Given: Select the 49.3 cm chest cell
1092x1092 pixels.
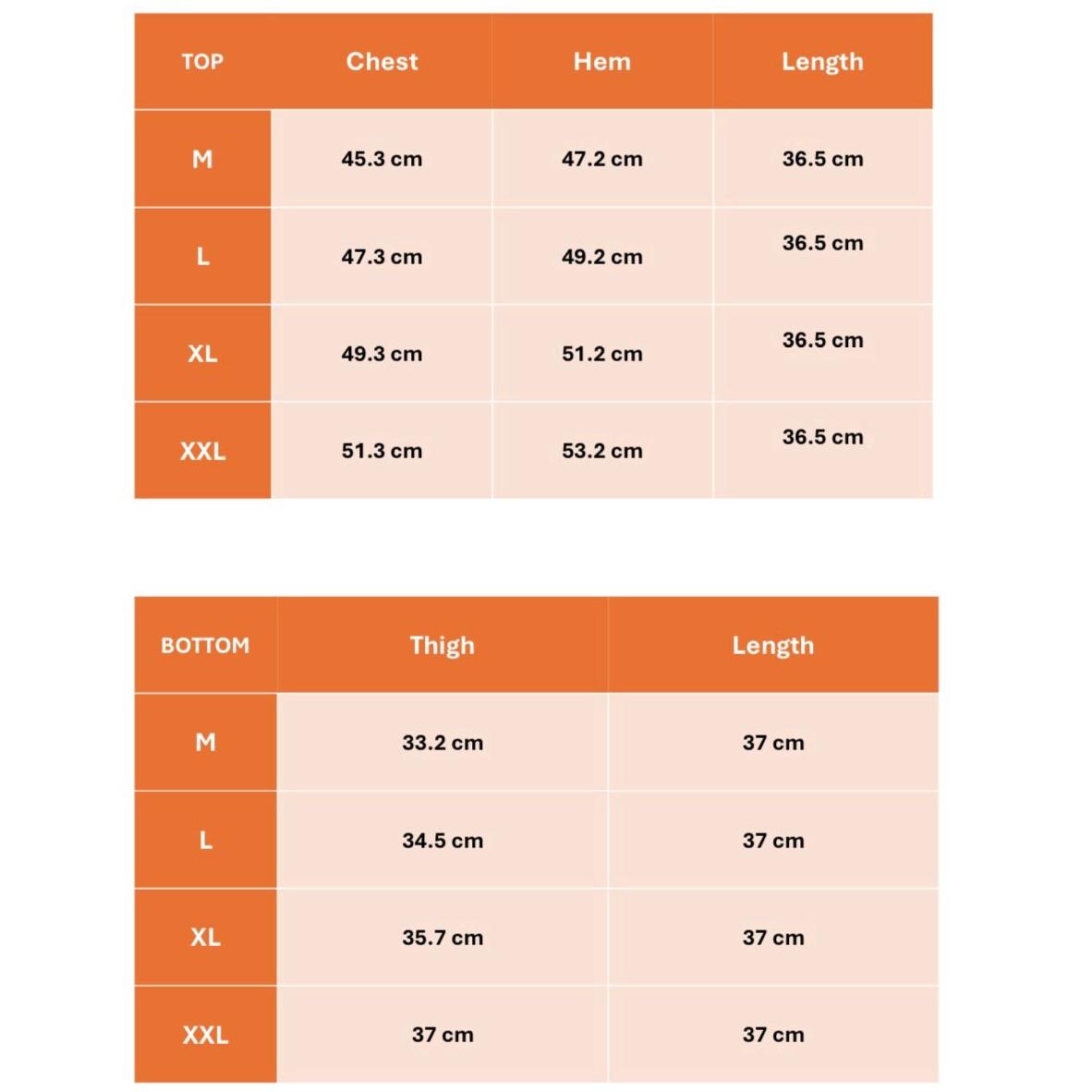Looking at the screenshot, I should pos(382,354).
